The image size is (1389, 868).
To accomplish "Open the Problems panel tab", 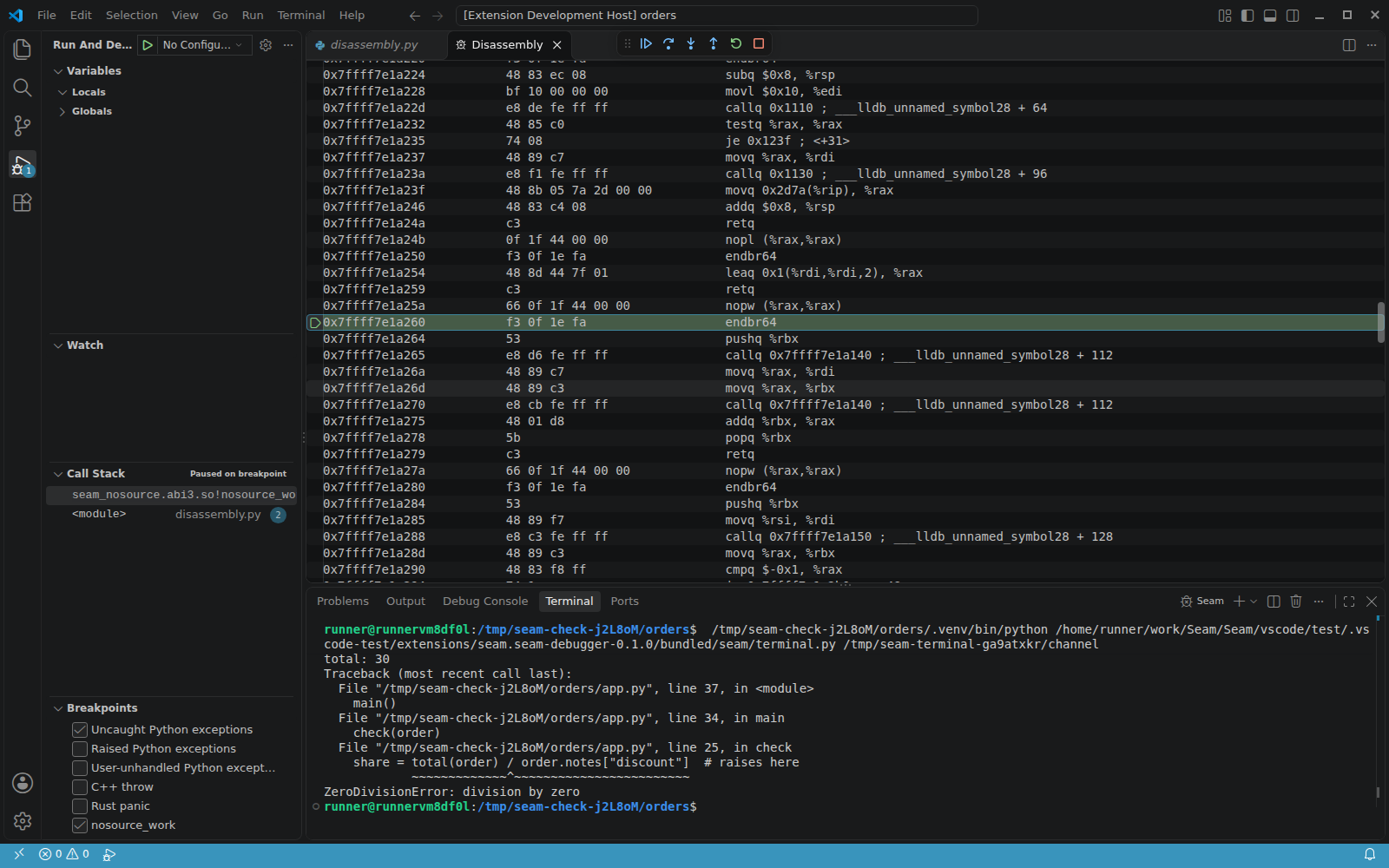I will [343, 601].
